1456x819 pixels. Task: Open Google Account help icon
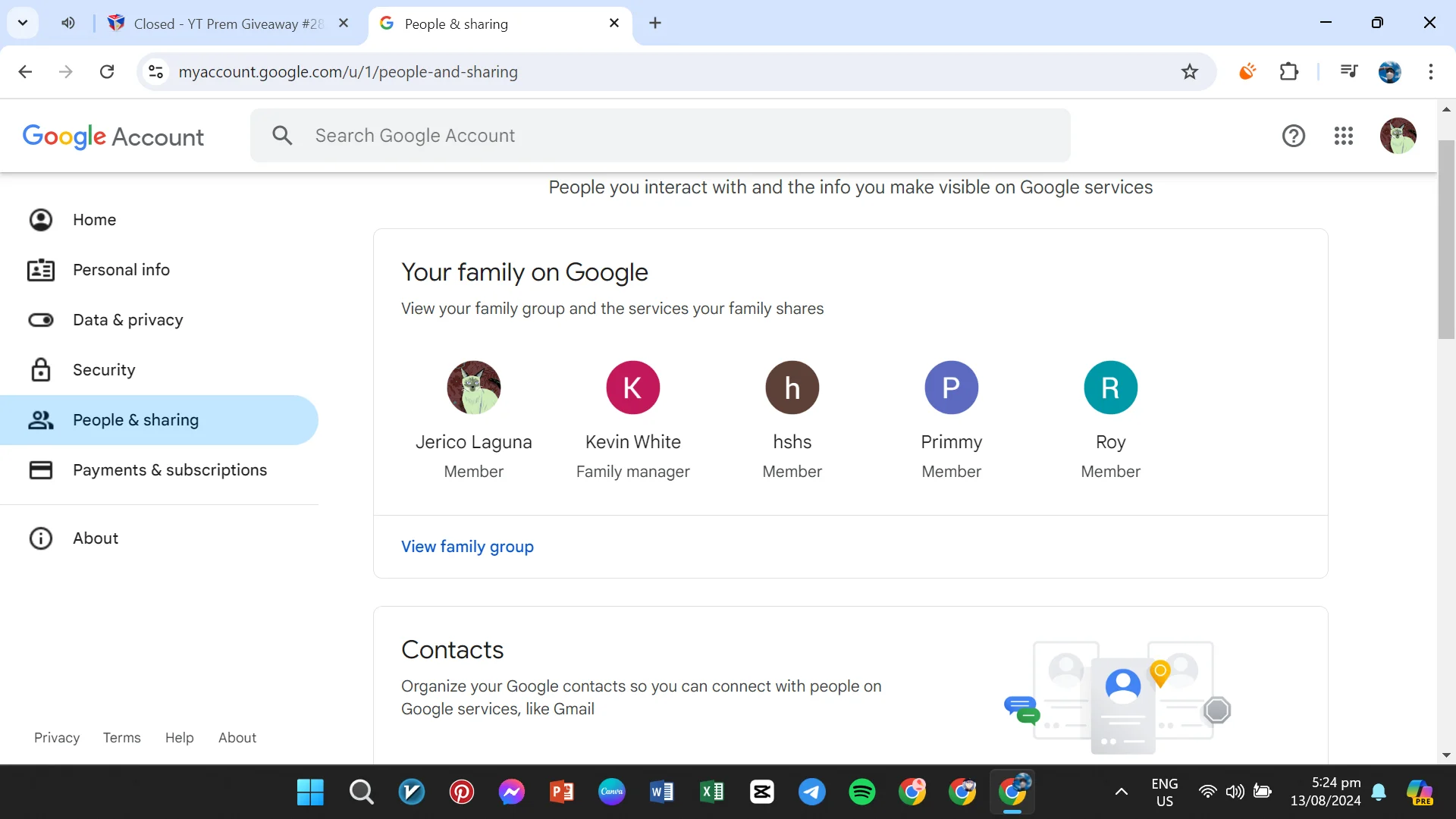(1294, 136)
